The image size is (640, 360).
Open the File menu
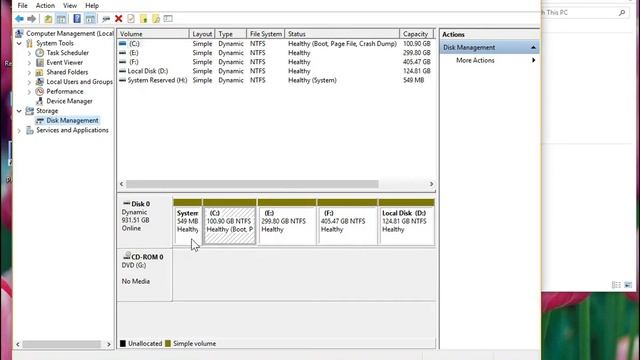click(x=22, y=5)
